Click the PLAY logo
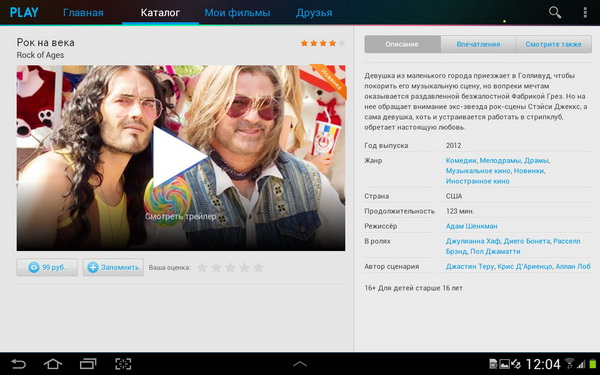 24,13
